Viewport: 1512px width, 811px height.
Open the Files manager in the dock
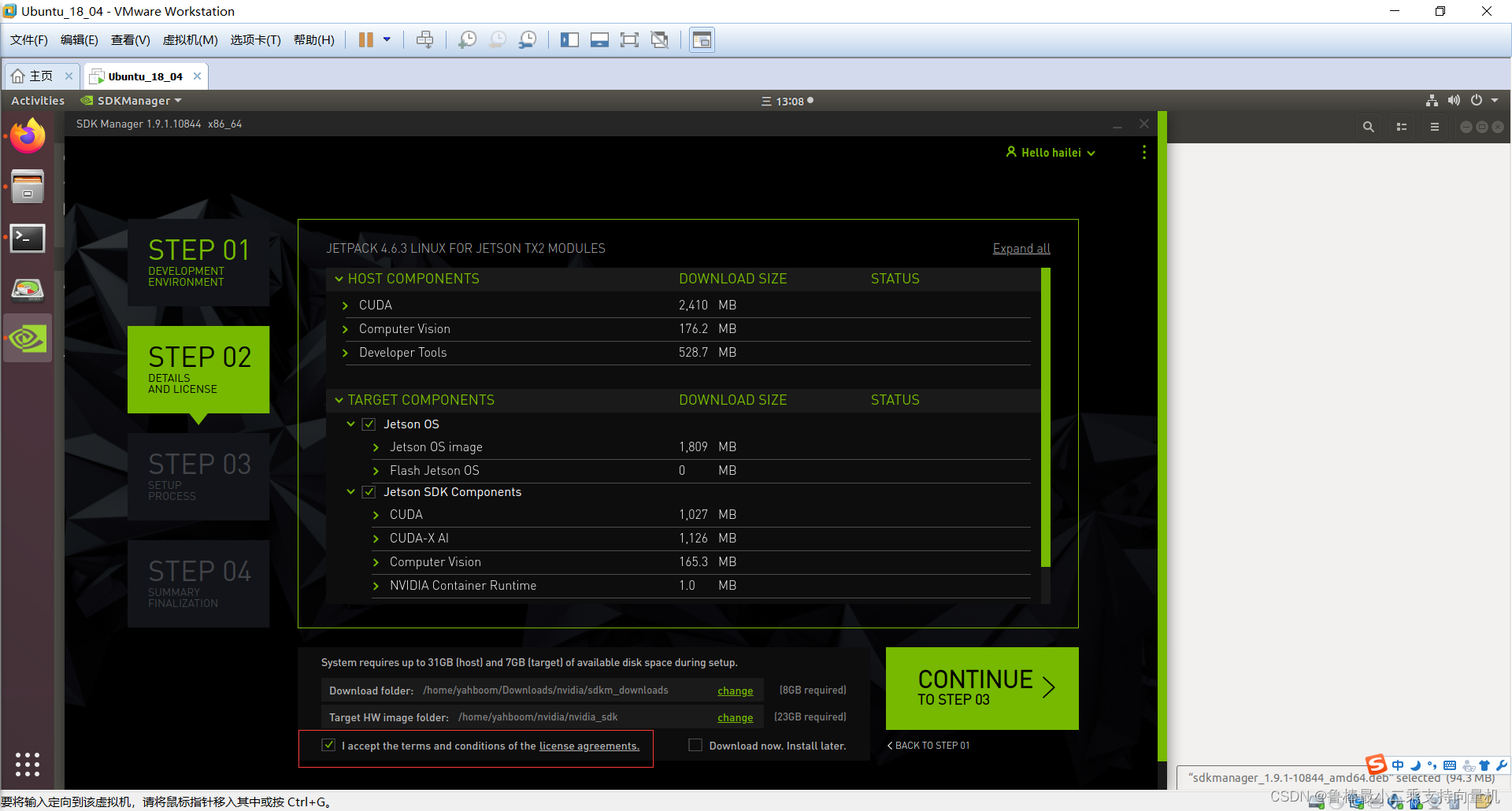28,187
